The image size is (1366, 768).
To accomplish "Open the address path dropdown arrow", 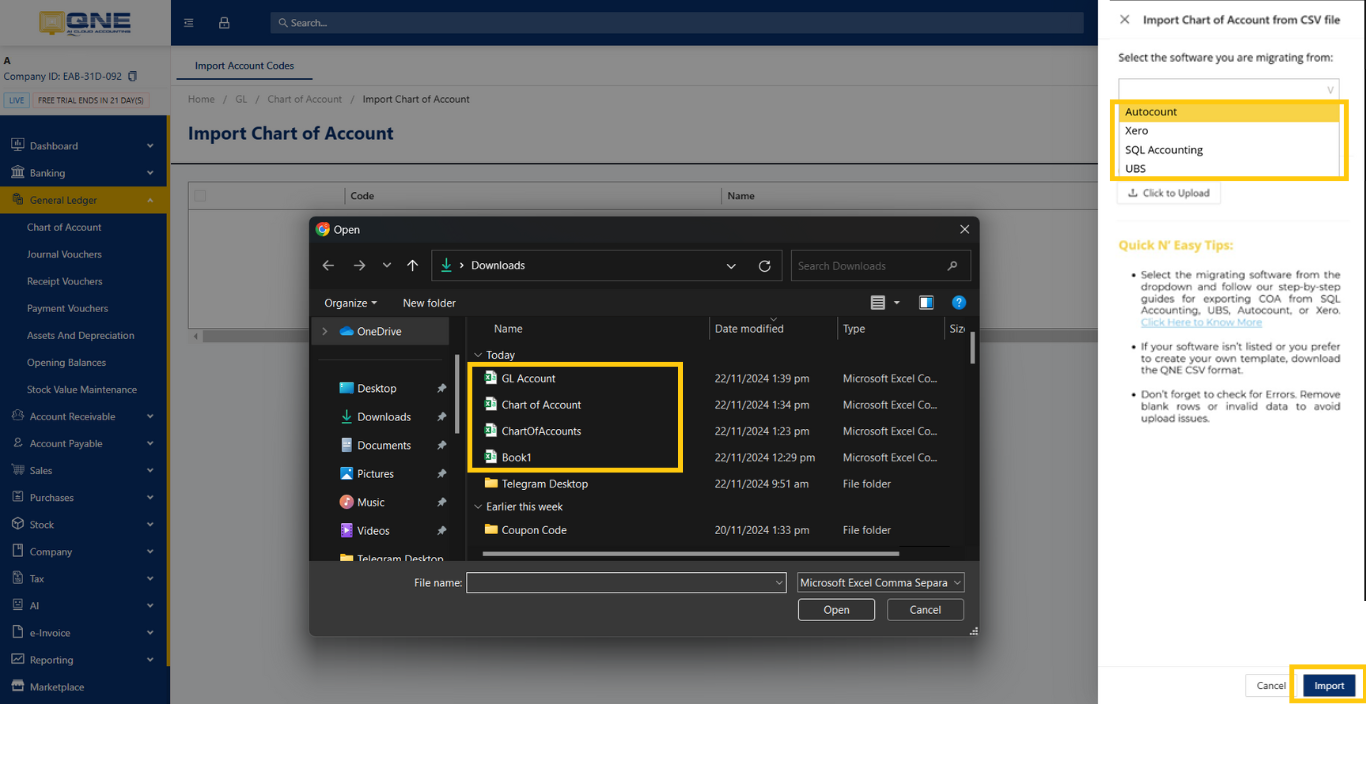I will pyautogui.click(x=731, y=266).
